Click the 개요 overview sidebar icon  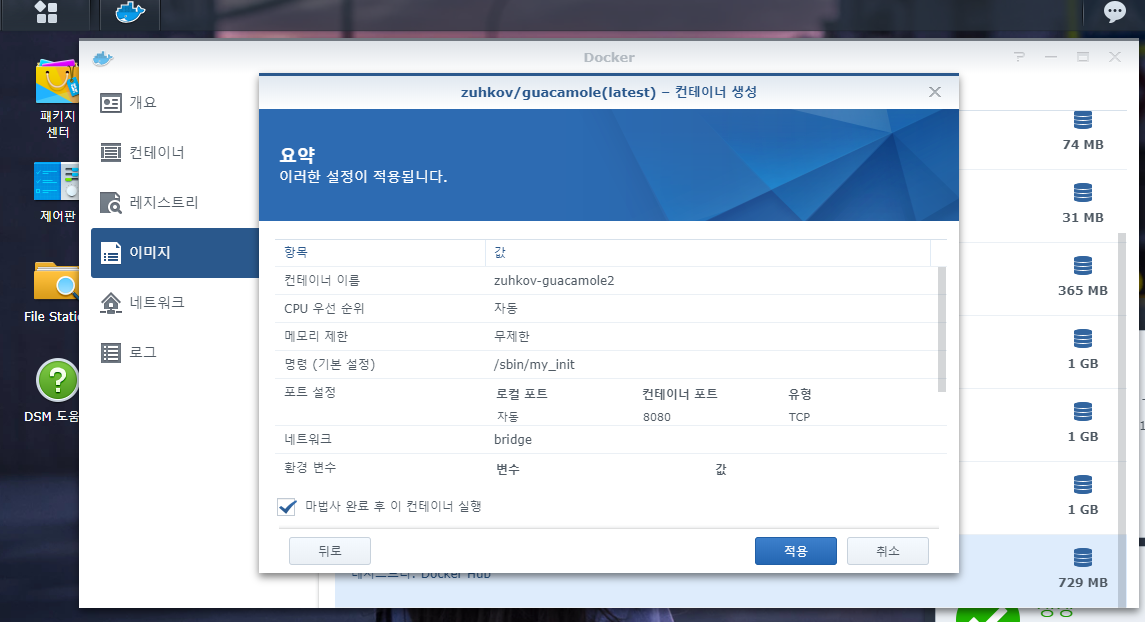[x=110, y=103]
